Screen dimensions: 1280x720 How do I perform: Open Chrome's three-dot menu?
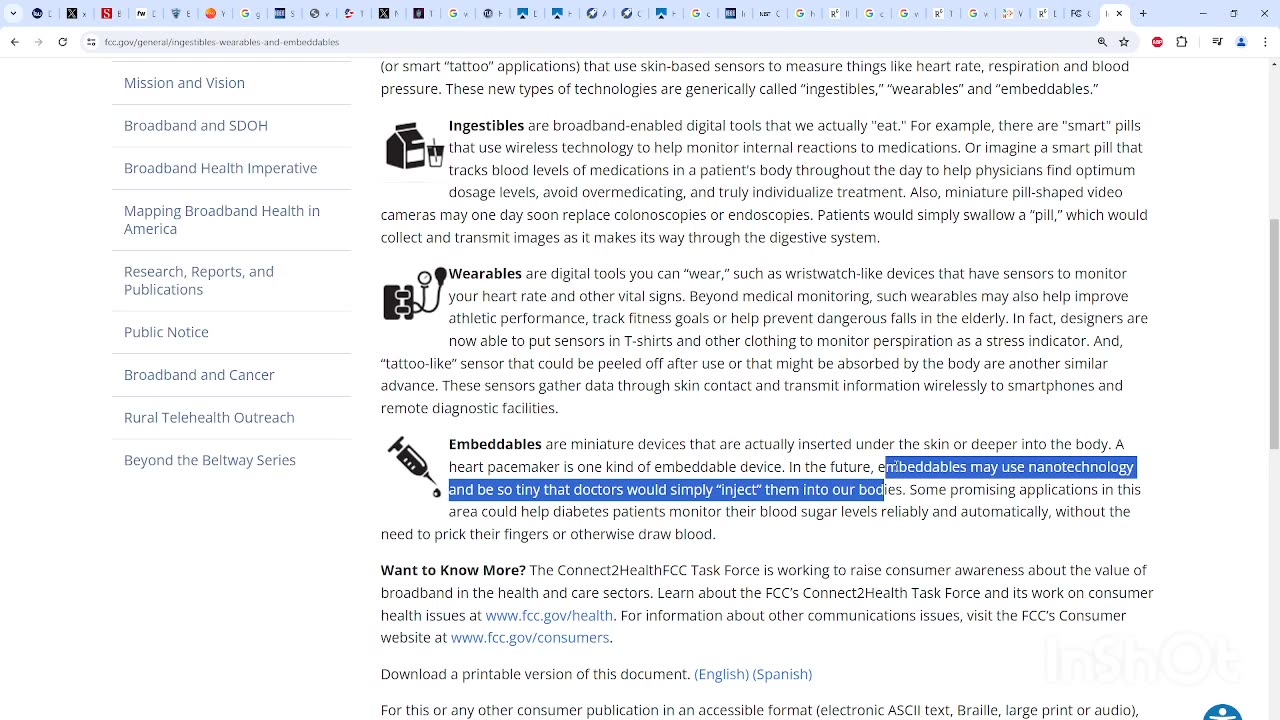1265,42
